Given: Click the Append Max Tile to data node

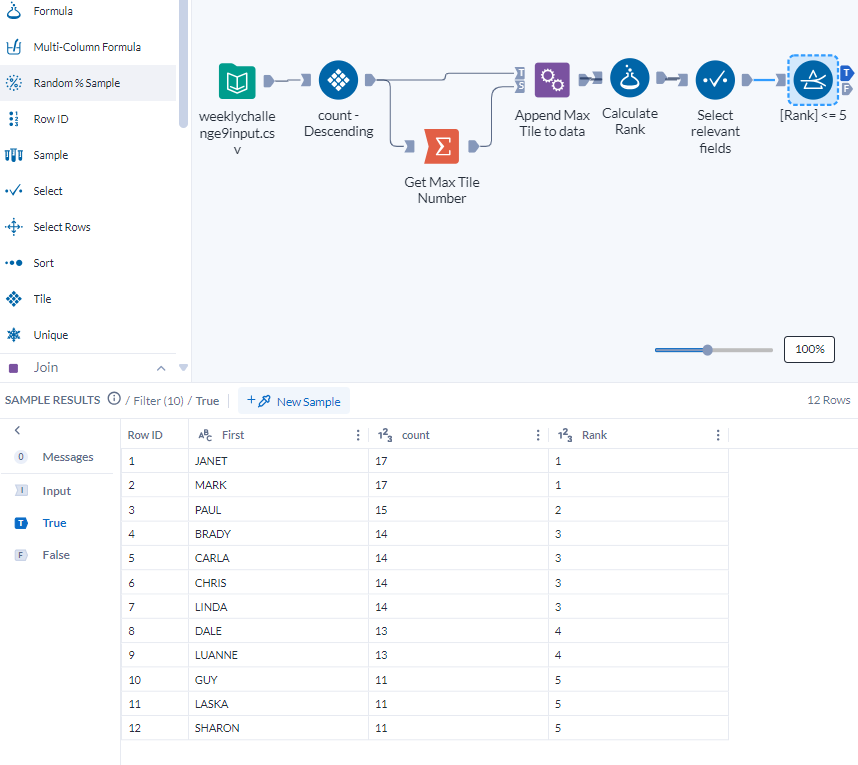Looking at the screenshot, I should (x=552, y=79).
